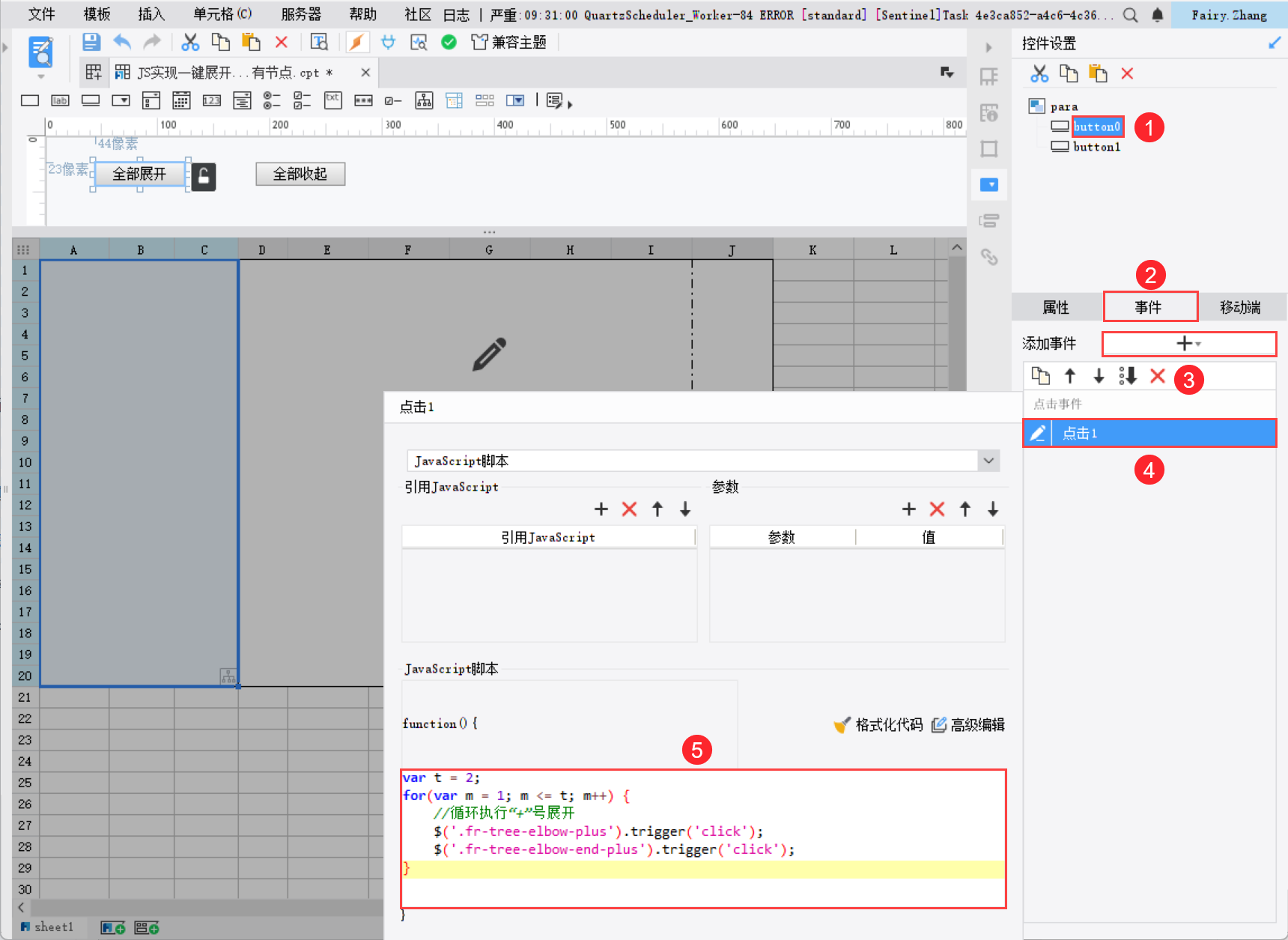Click the spreadsheet vertical scrollbar up arrow
The width and height of the screenshot is (1288, 940).
(957, 247)
